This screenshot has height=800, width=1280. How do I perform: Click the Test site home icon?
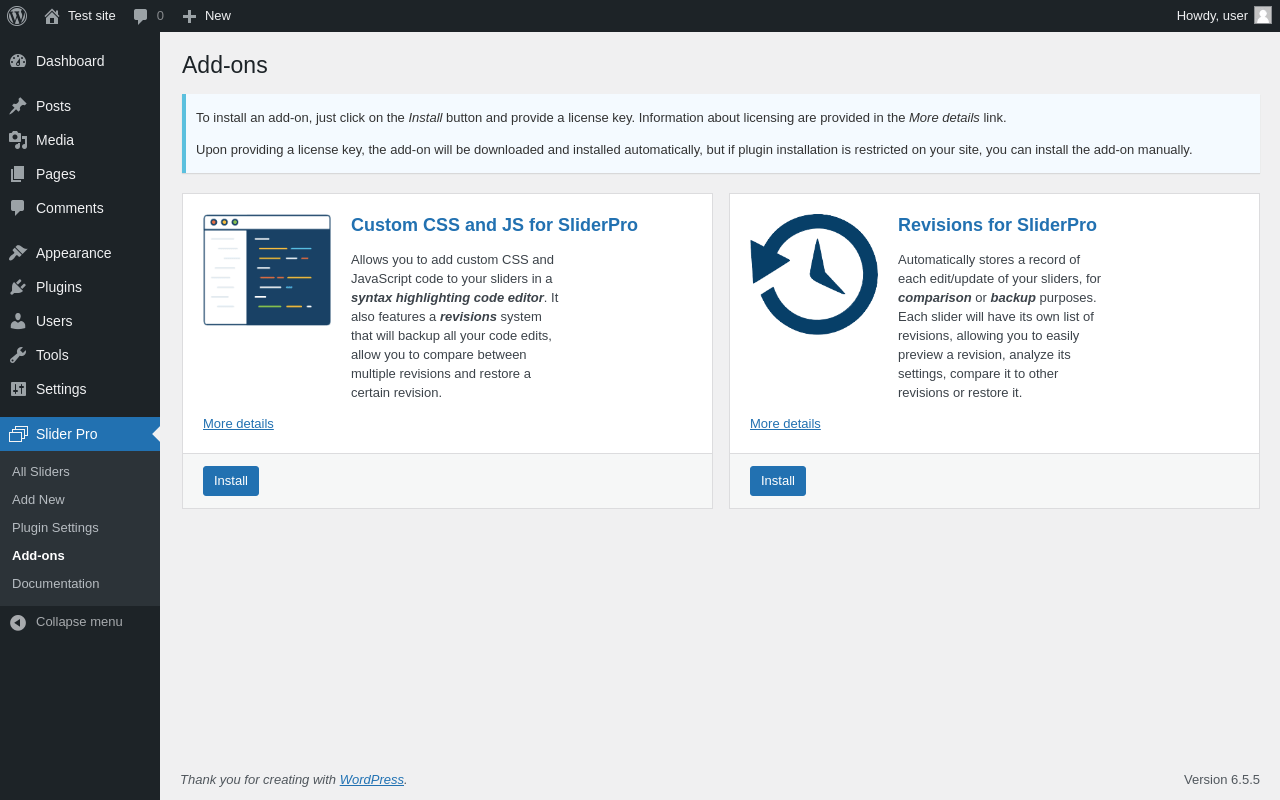[52, 16]
